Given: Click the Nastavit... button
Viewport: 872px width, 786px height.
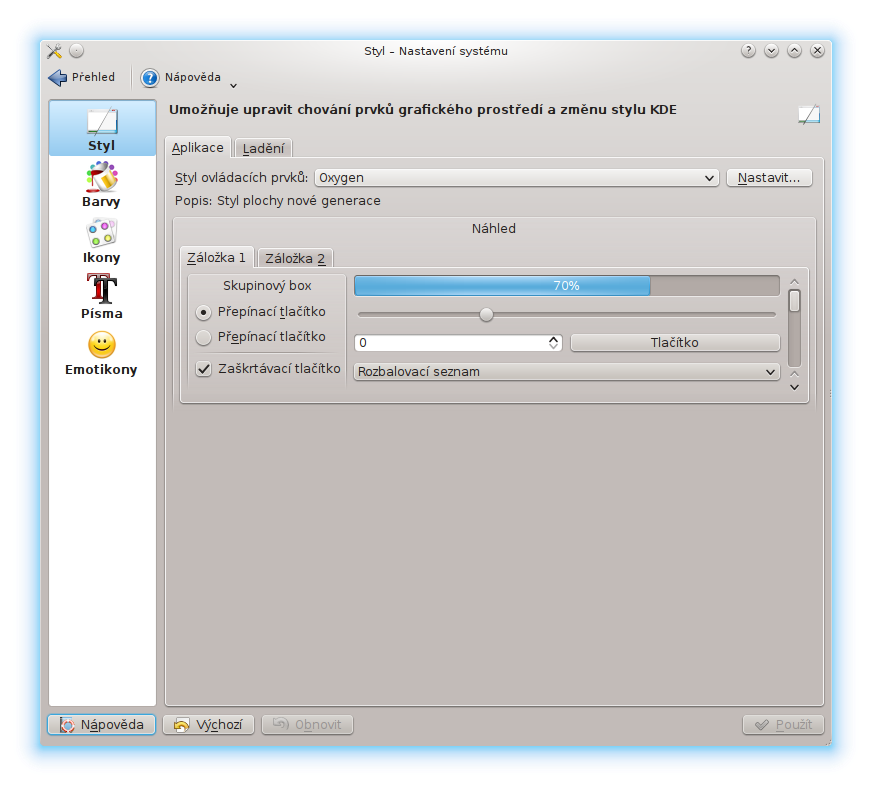Looking at the screenshot, I should (769, 178).
